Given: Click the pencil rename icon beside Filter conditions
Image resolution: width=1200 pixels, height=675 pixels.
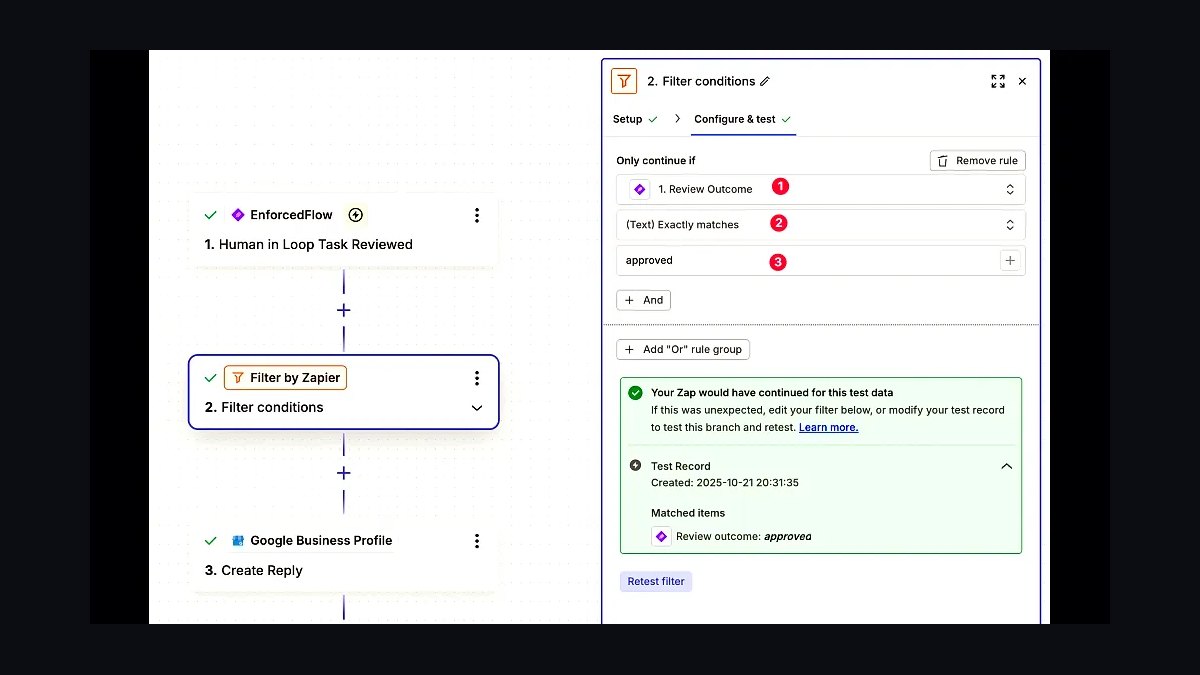Looking at the screenshot, I should (765, 81).
